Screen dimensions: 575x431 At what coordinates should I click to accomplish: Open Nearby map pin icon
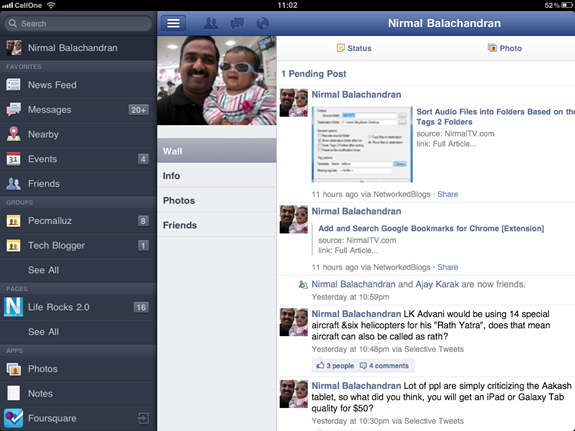point(14,134)
